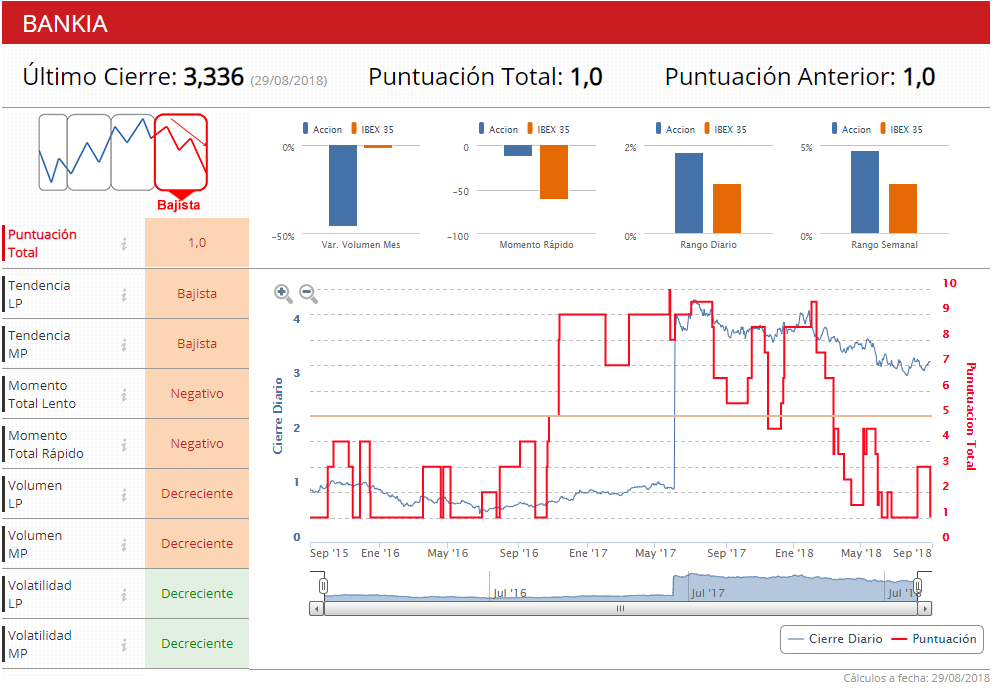
Task: Toggle Cierre Diario series in main legend
Action: coord(835,639)
